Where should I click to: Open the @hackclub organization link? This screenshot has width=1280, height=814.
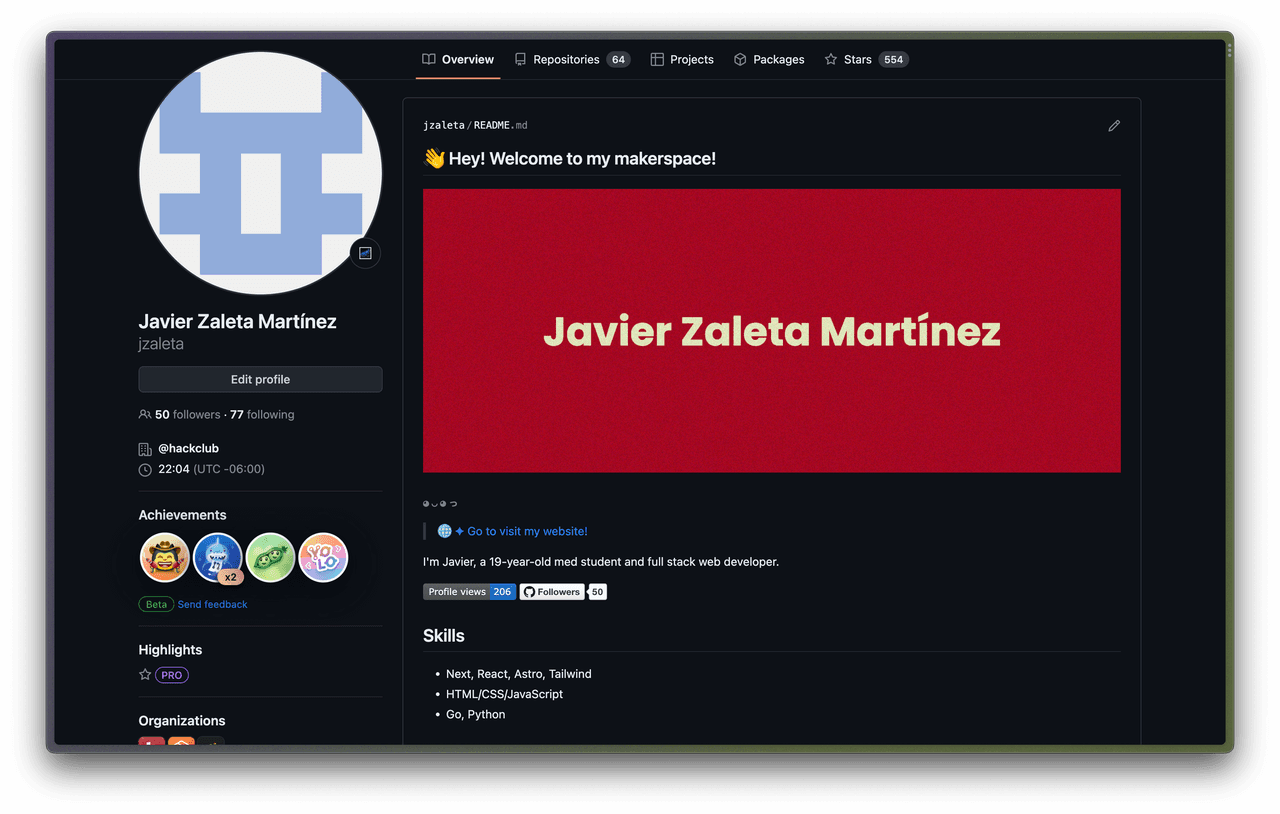188,448
